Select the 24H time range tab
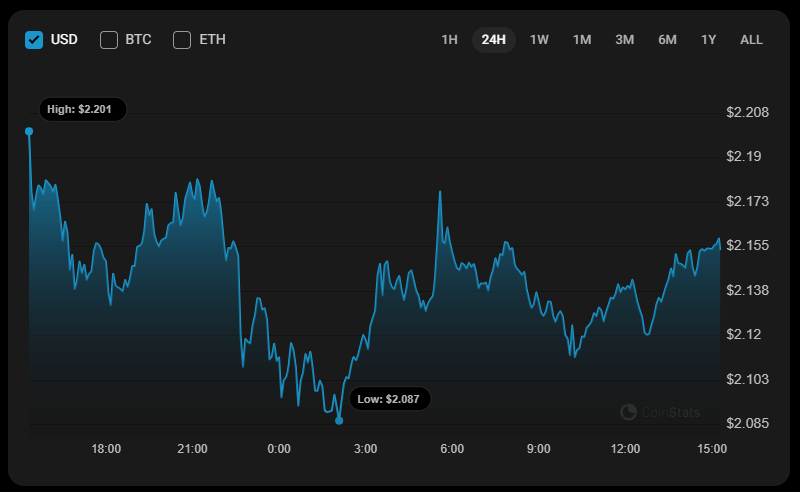The height and width of the screenshot is (492, 800). click(493, 40)
